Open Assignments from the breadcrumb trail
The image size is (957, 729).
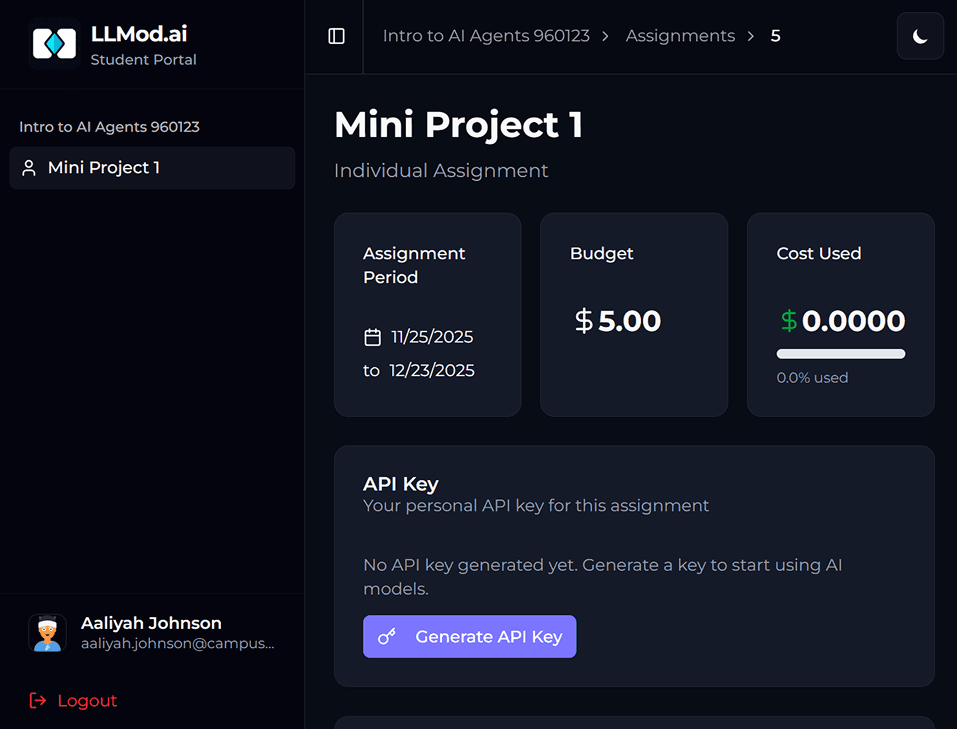click(680, 35)
